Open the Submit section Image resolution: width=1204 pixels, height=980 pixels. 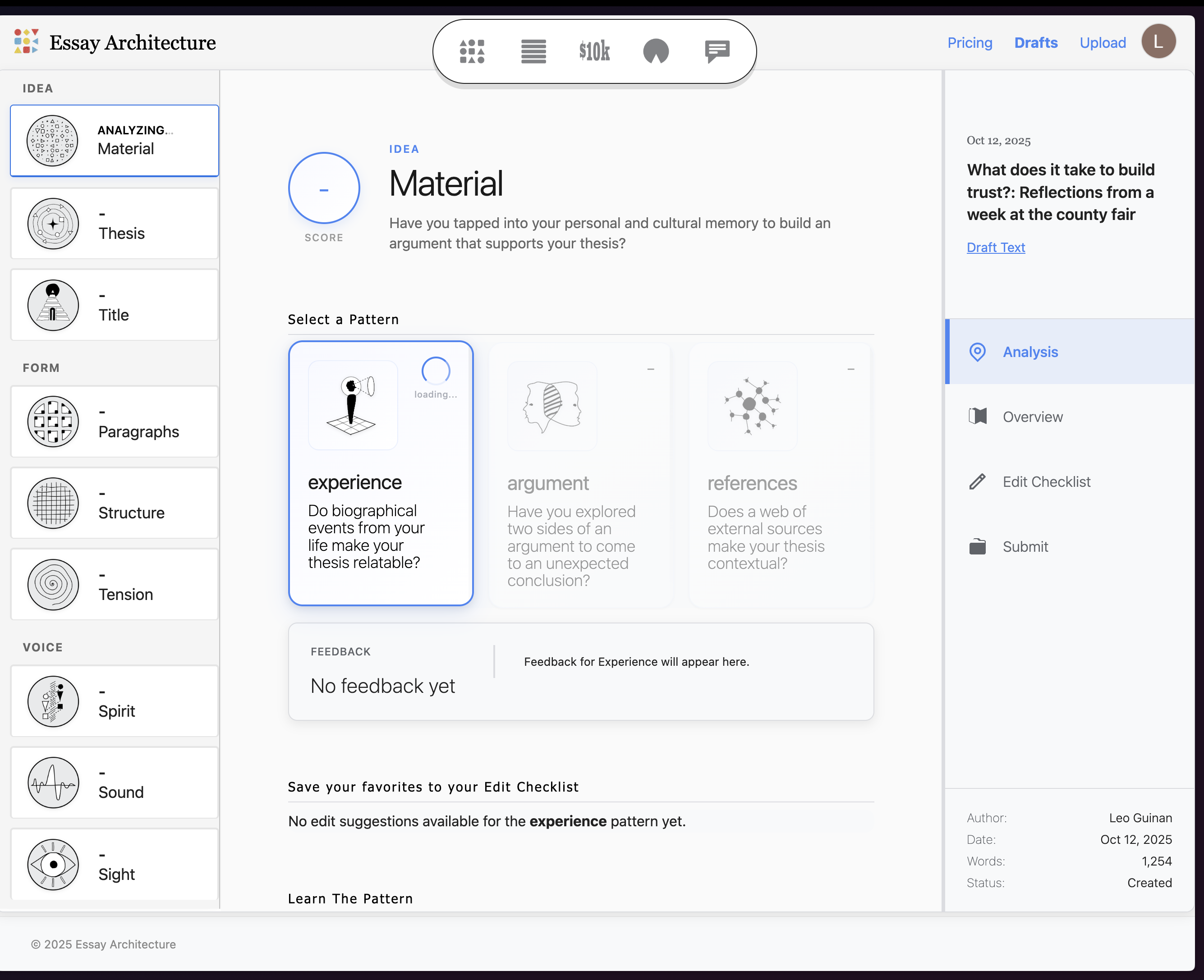tap(1025, 546)
